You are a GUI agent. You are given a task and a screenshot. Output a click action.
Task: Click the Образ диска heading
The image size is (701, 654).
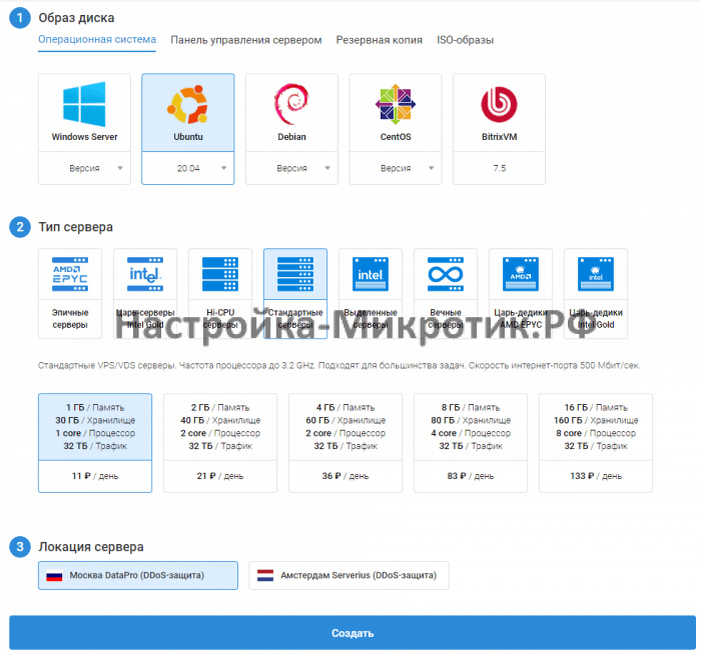pos(76,18)
